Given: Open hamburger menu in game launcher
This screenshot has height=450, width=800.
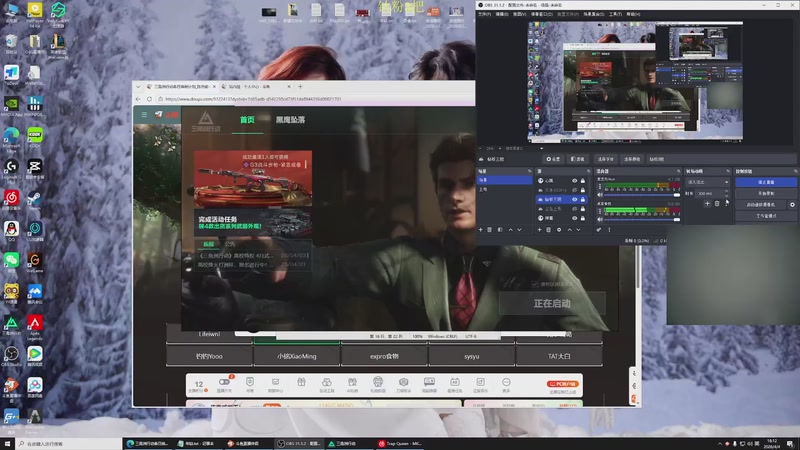Looking at the screenshot, I should point(144,115).
